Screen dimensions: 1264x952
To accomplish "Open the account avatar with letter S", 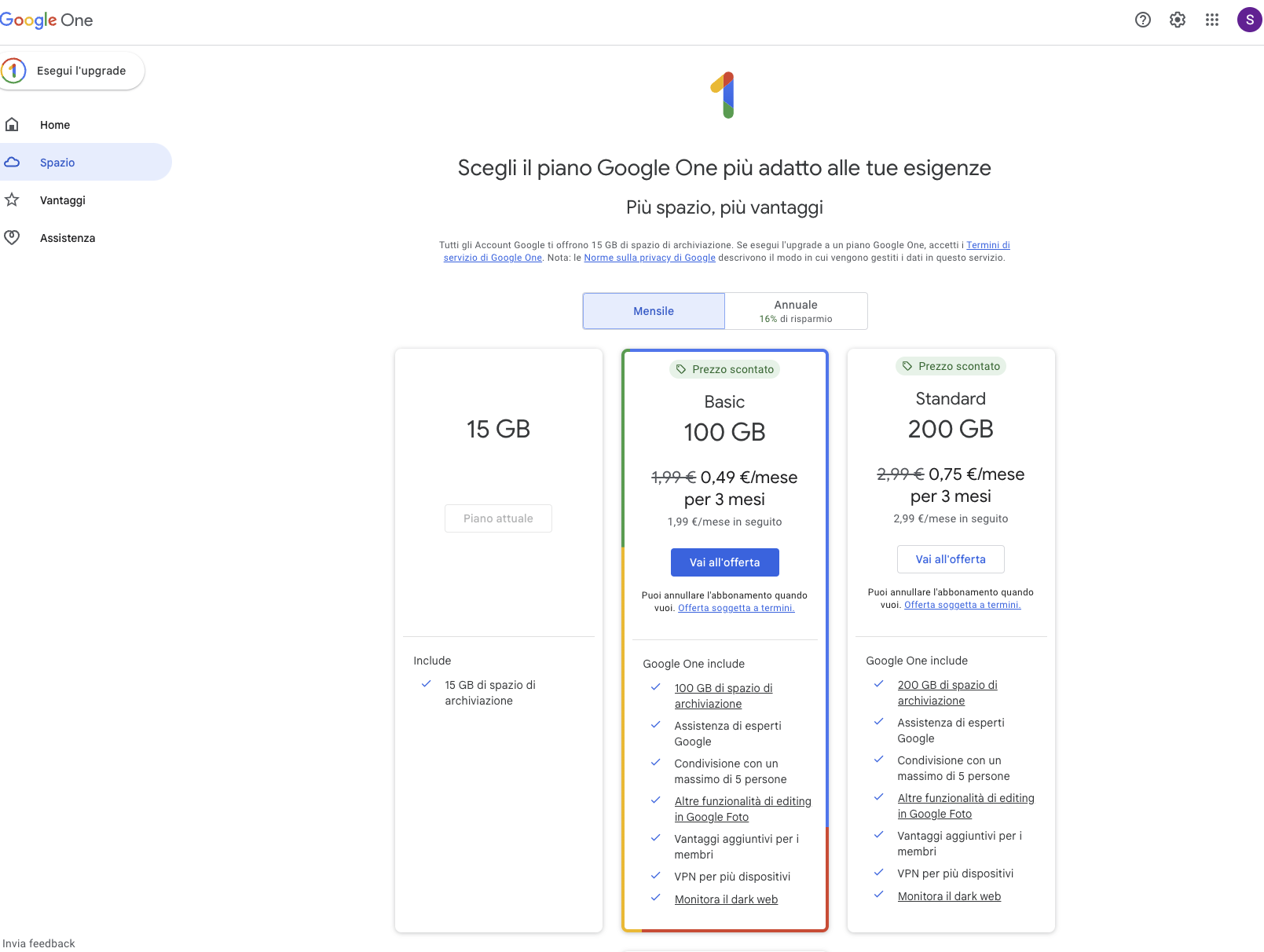I will coord(1249,20).
